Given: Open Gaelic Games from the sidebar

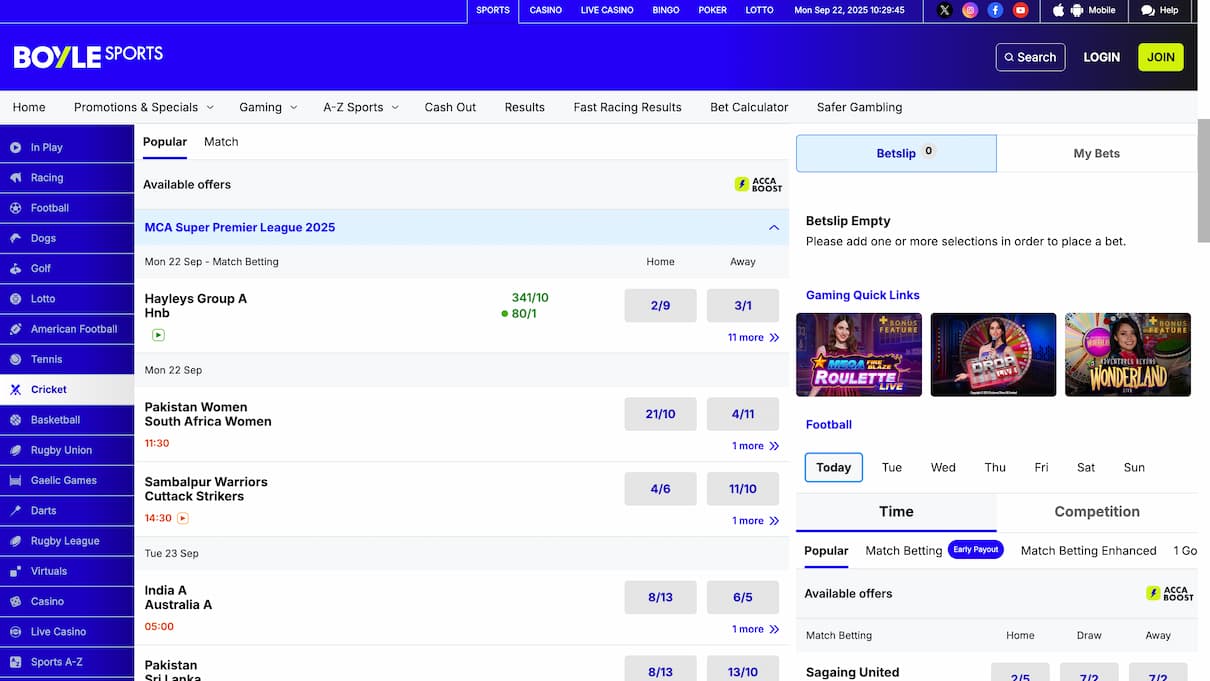Looking at the screenshot, I should coord(67,480).
